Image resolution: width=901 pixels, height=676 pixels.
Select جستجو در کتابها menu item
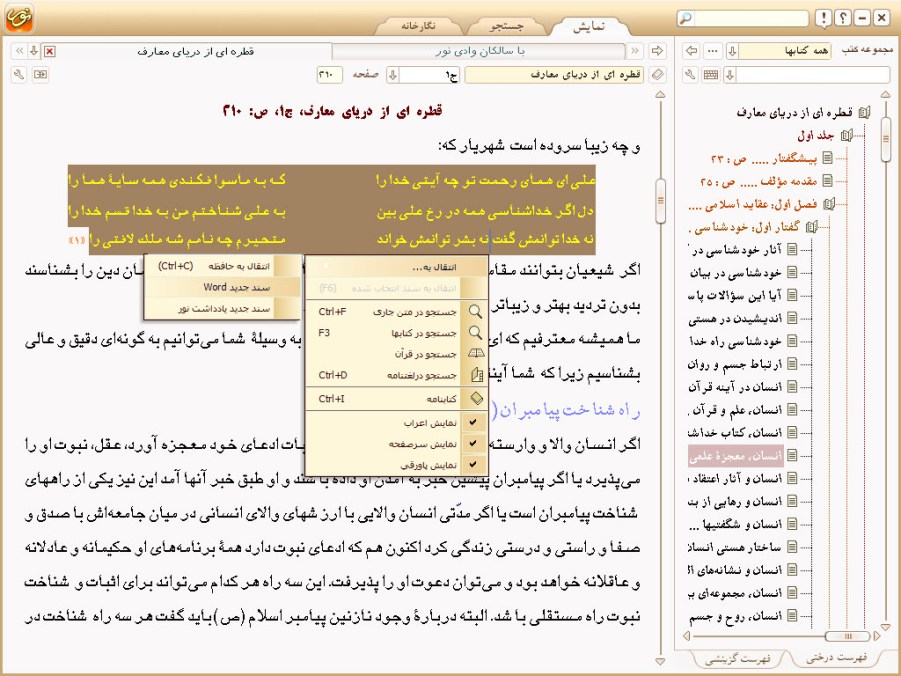[396, 333]
